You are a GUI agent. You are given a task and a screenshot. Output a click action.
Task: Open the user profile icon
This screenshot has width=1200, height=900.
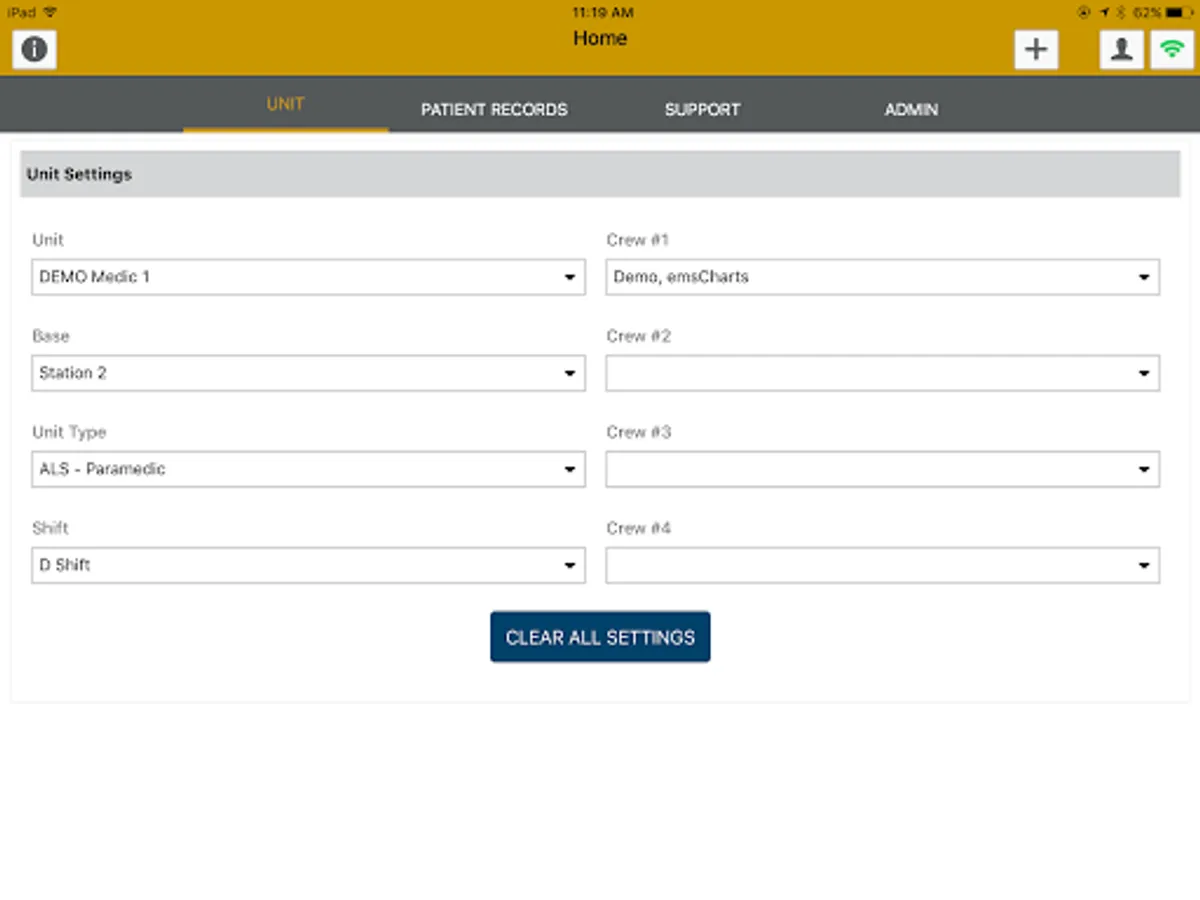coord(1122,49)
